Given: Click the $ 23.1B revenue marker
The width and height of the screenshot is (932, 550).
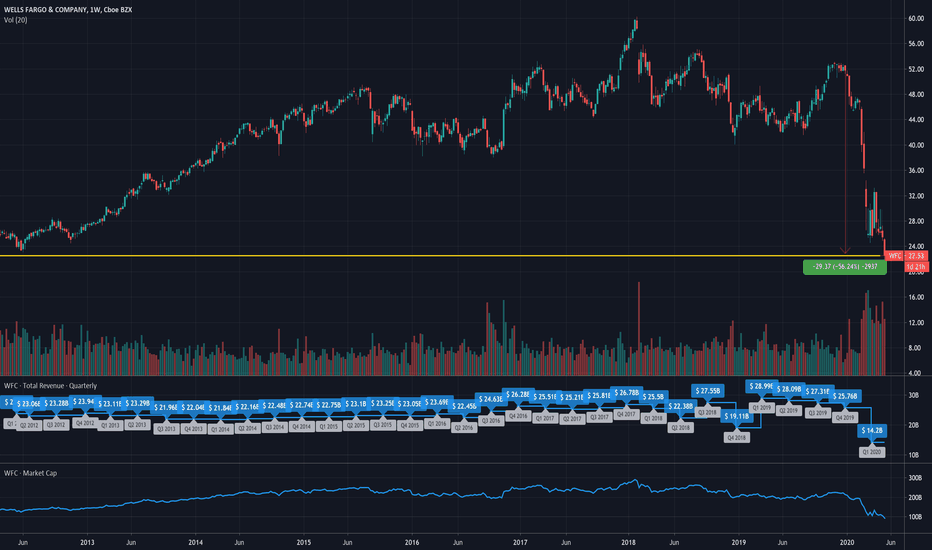Looking at the screenshot, I should click(x=355, y=404).
